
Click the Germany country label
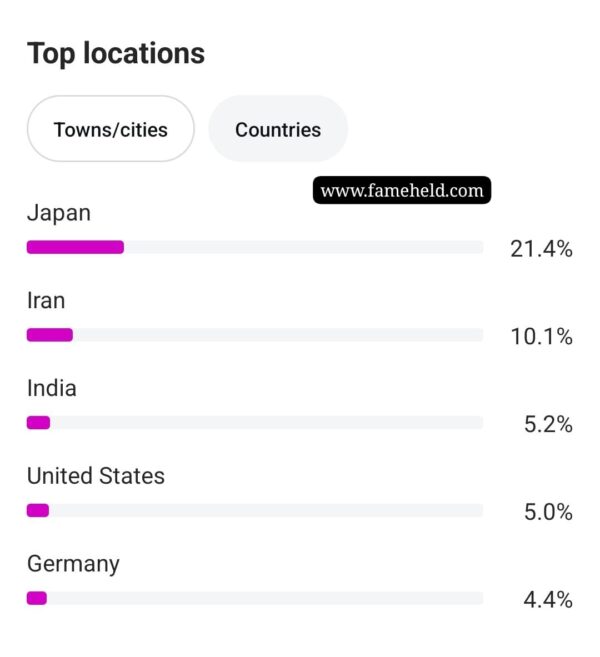[73, 564]
